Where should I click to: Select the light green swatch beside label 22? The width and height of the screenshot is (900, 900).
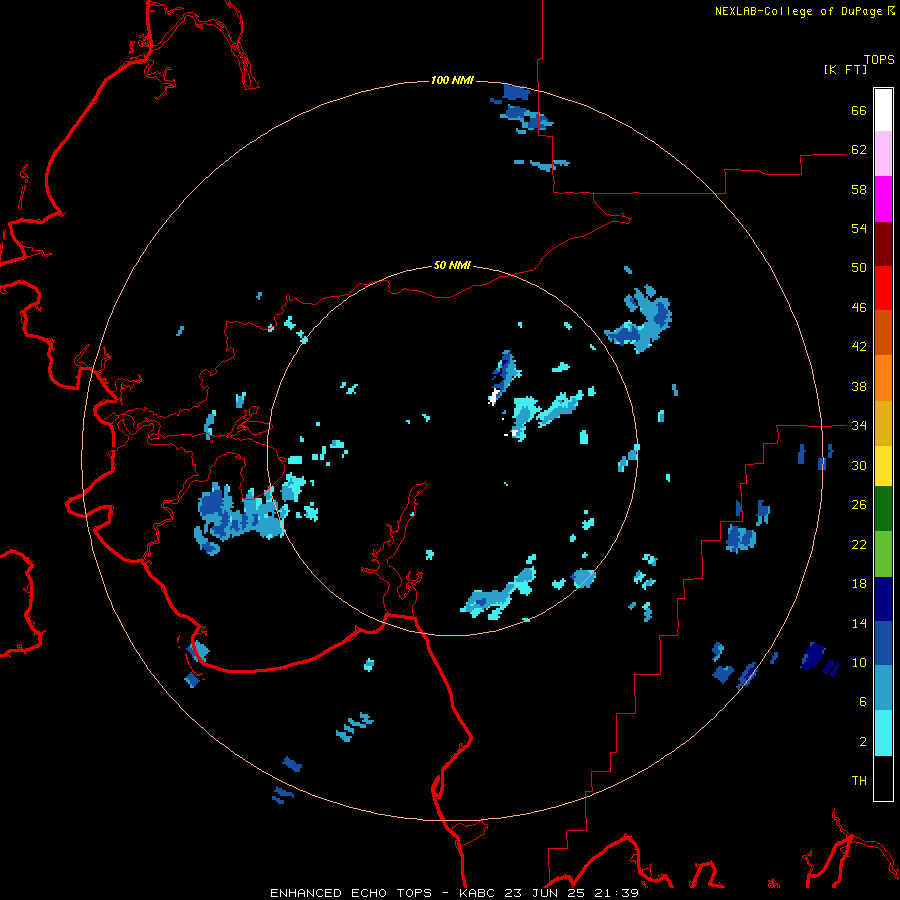click(x=883, y=554)
